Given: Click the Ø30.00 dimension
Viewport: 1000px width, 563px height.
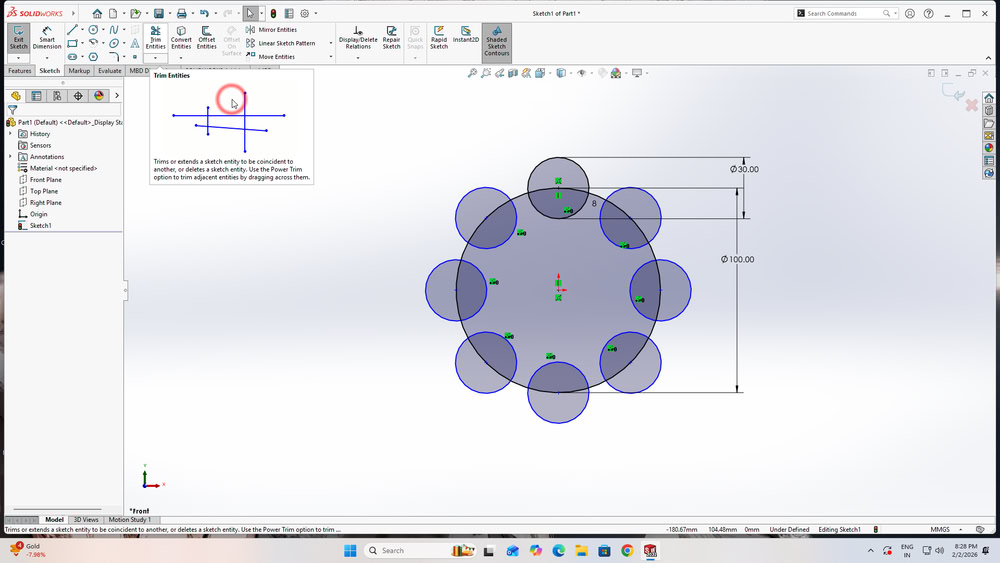Looking at the screenshot, I should tap(744, 169).
